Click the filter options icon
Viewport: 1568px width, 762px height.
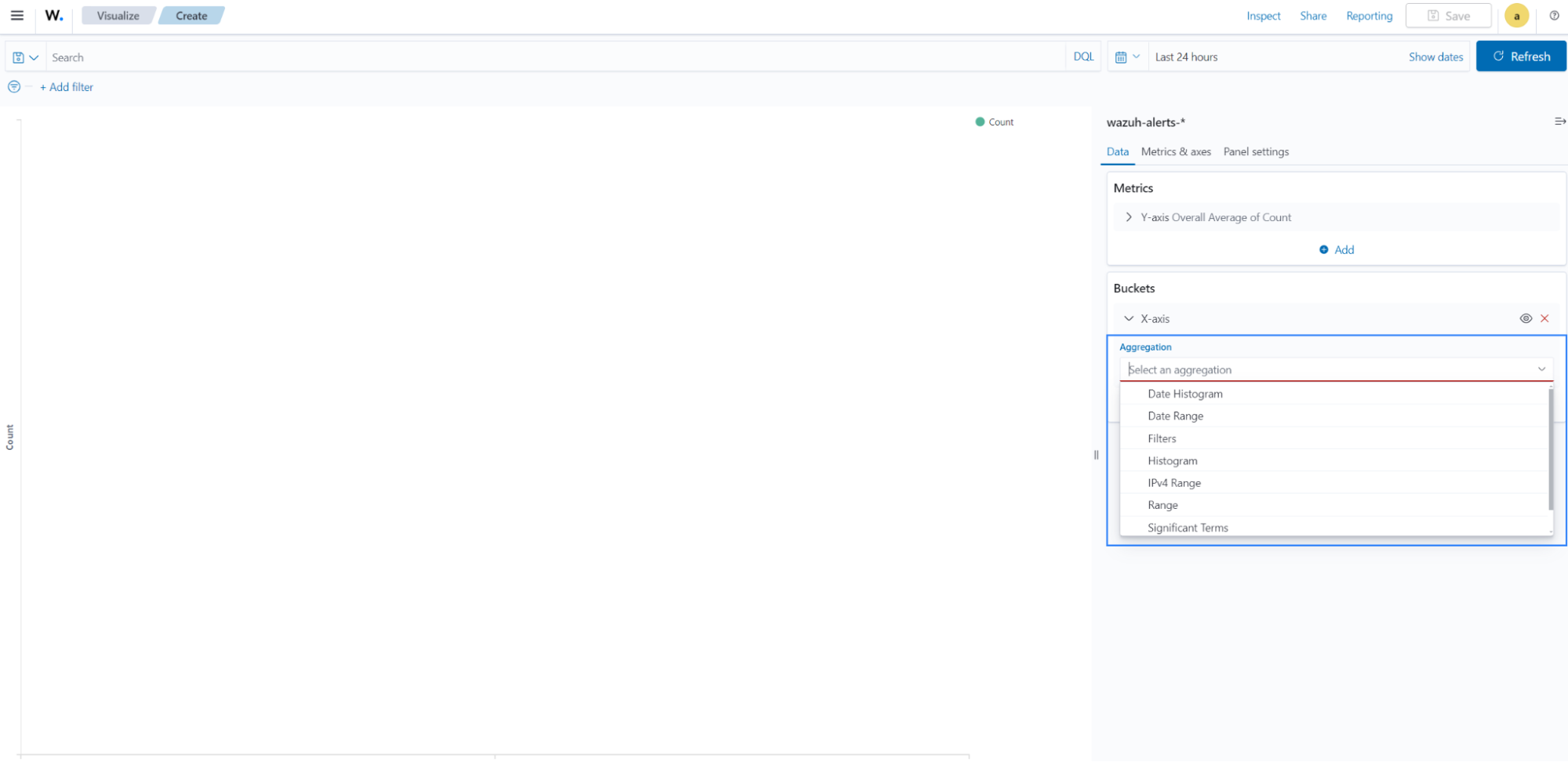[x=14, y=87]
